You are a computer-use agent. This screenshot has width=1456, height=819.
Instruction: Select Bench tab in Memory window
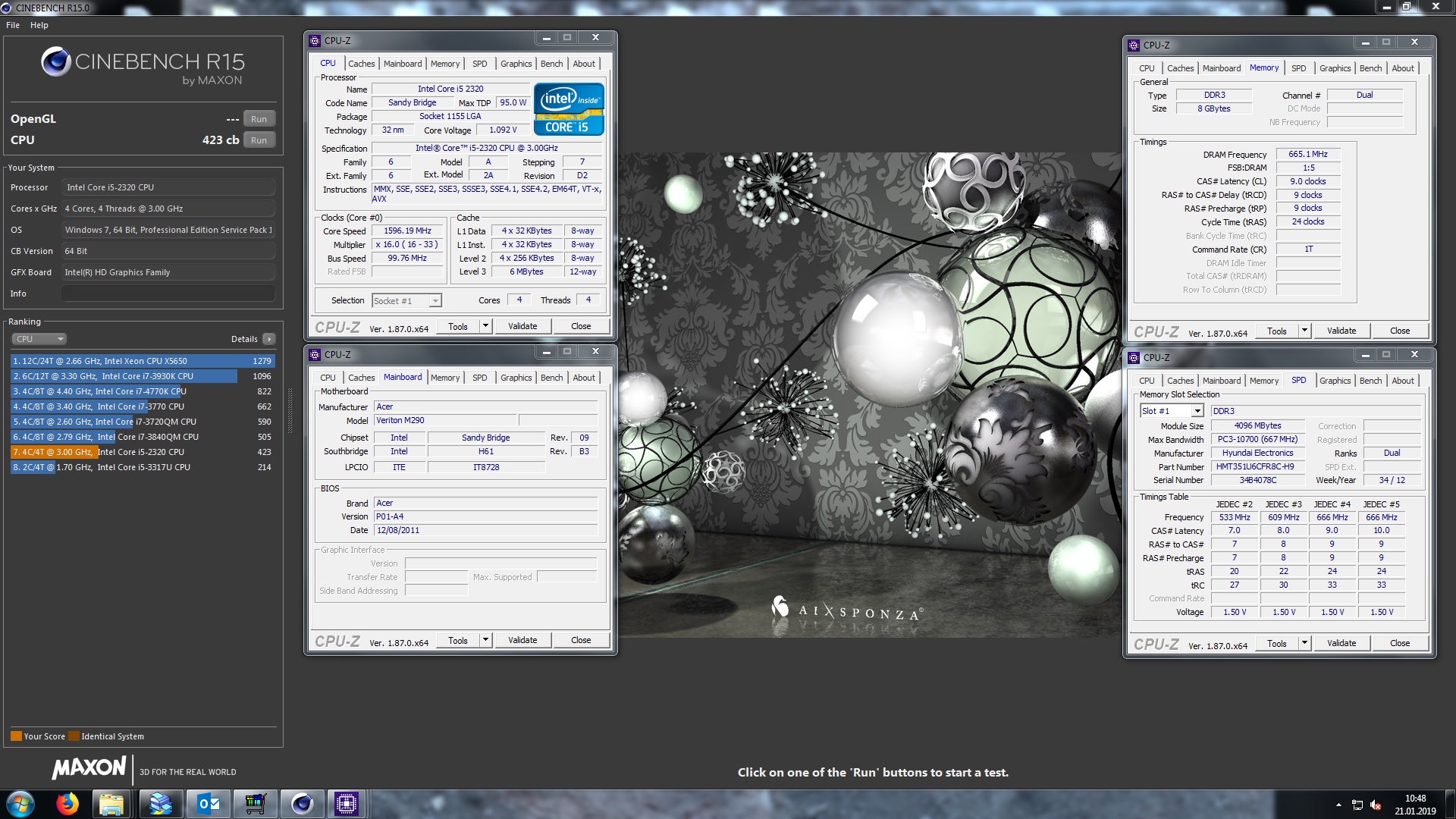coord(1370,68)
